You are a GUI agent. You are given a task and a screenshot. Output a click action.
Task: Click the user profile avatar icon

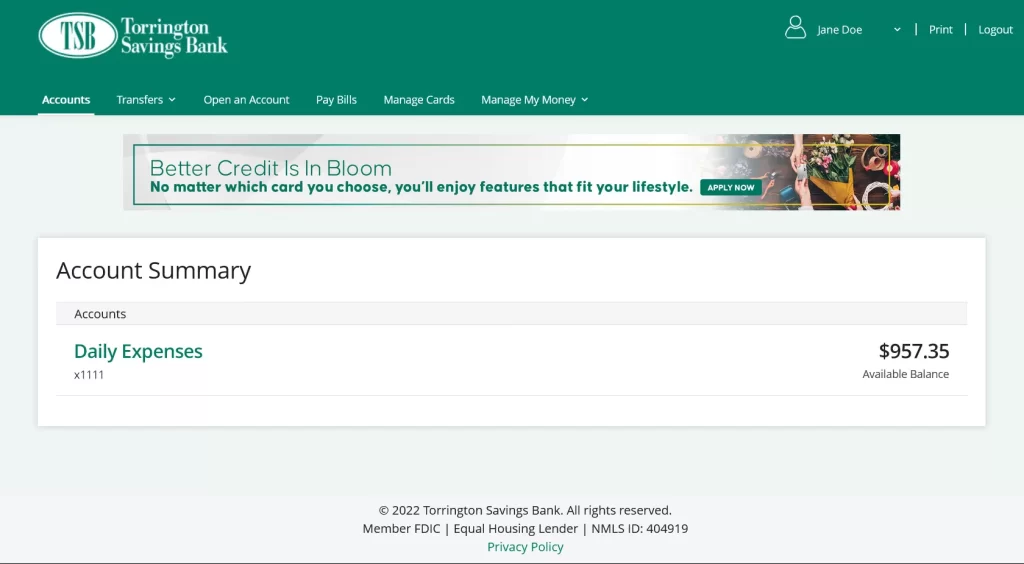pyautogui.click(x=795, y=28)
